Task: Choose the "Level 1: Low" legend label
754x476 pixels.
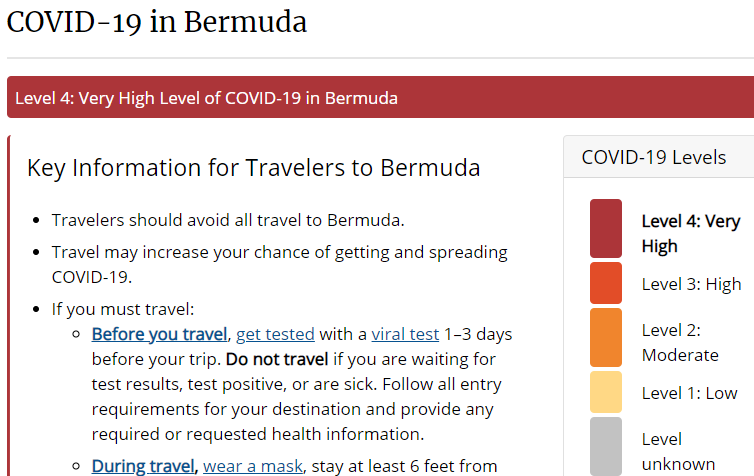Action: coord(689,393)
